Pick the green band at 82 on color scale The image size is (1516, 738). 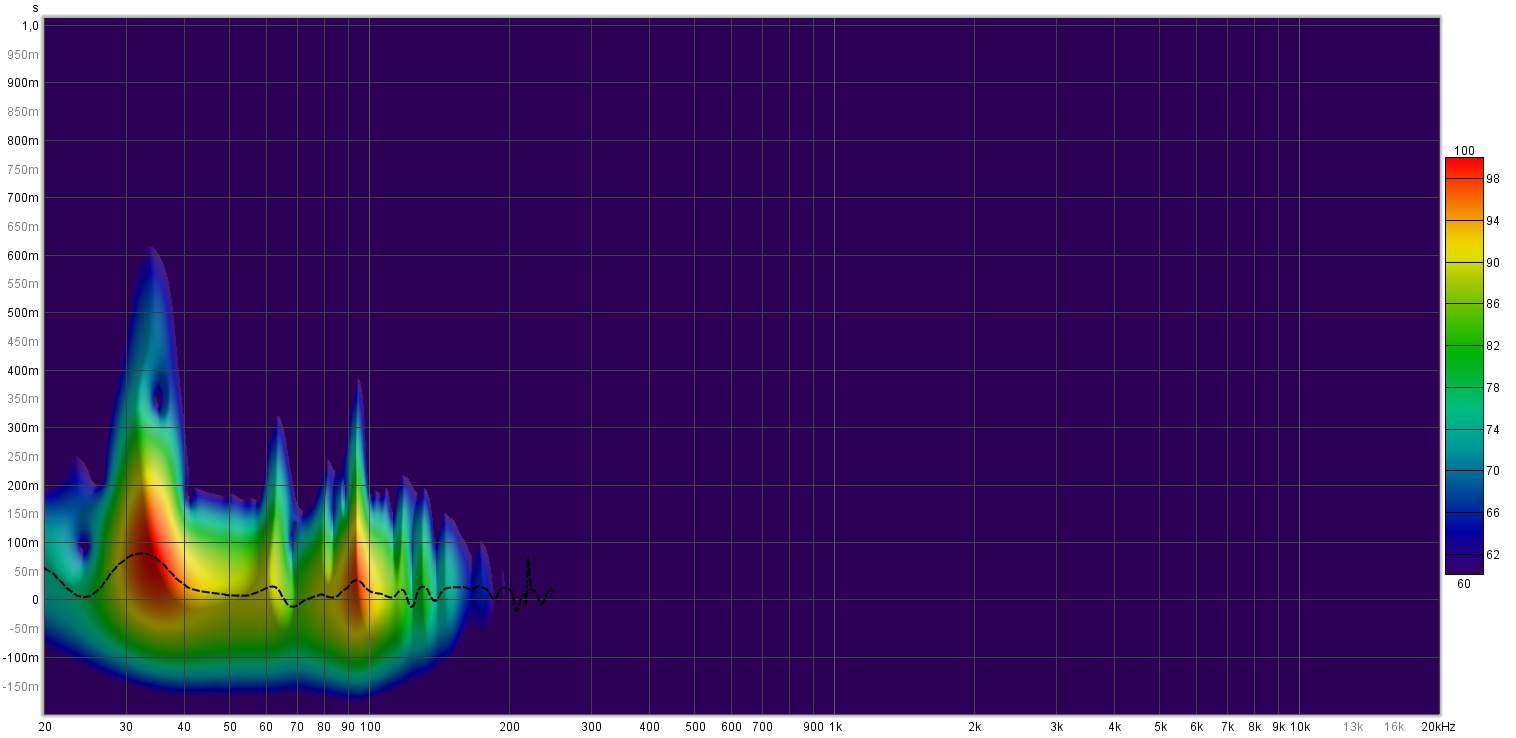(x=1464, y=346)
